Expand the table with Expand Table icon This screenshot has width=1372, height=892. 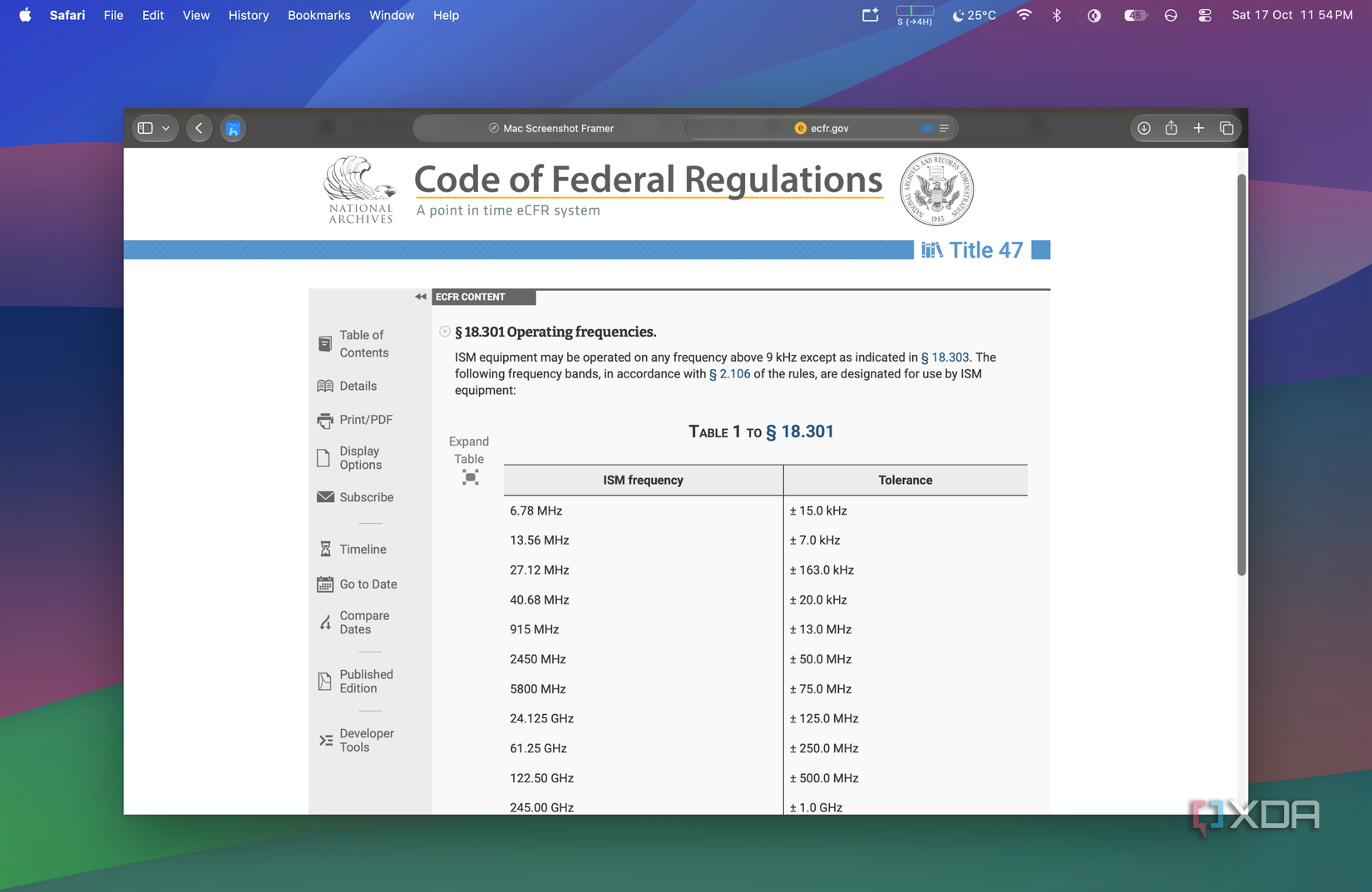pyautogui.click(x=470, y=477)
